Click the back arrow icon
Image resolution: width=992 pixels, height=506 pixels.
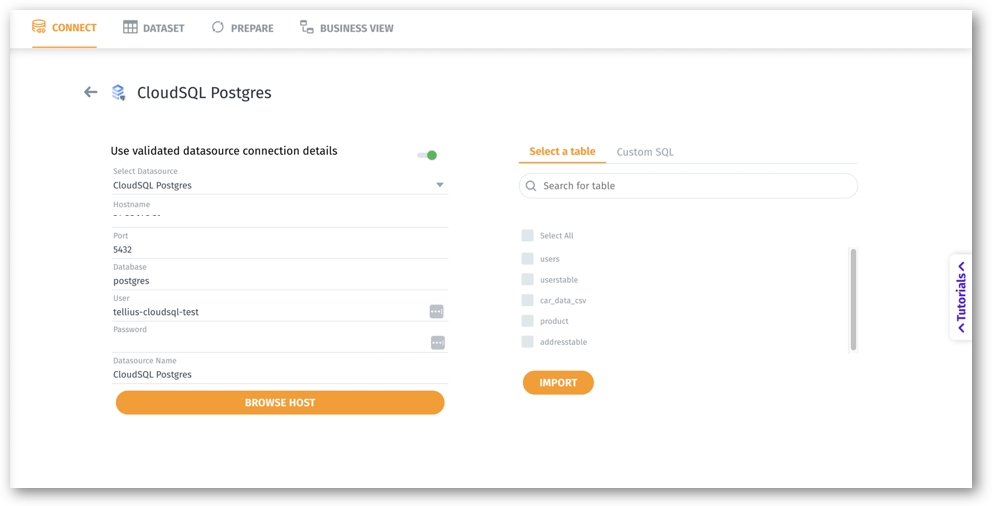coord(90,92)
